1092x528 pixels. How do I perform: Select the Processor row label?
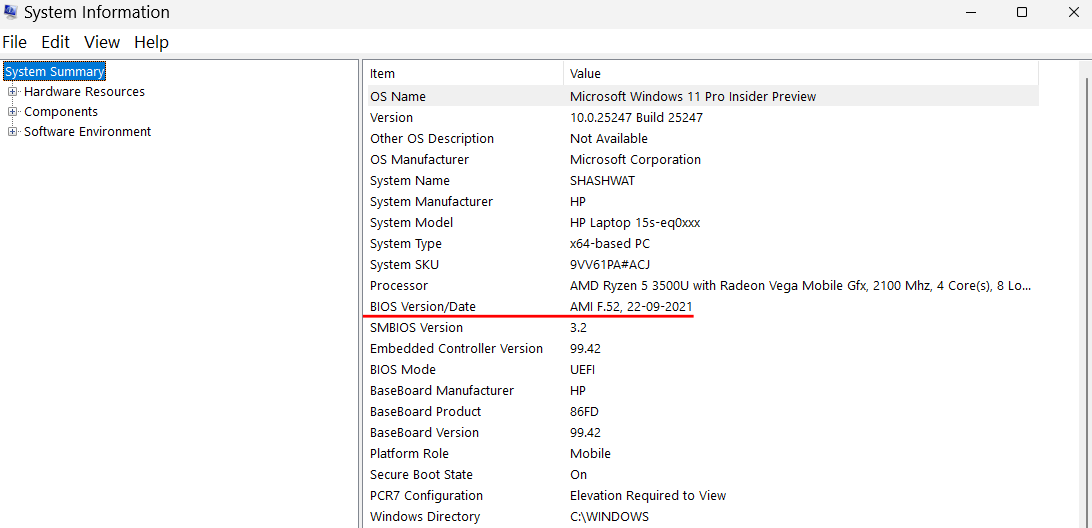click(x=399, y=286)
